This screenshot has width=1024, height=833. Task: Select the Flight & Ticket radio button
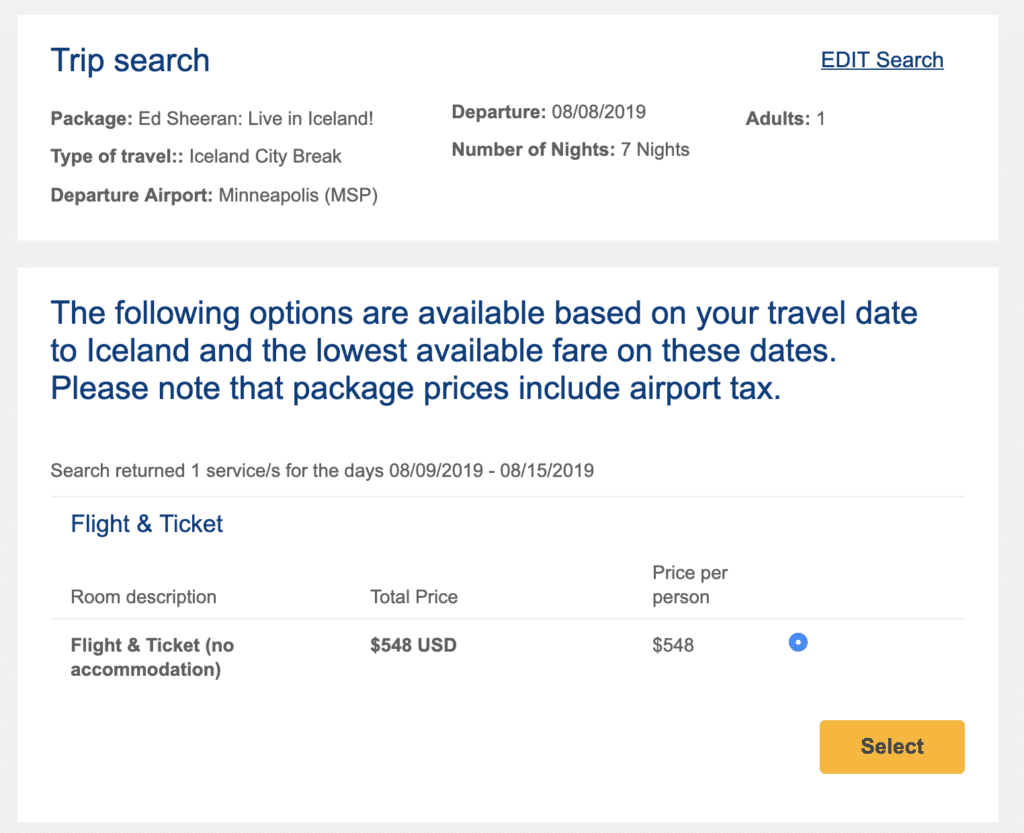pos(798,642)
